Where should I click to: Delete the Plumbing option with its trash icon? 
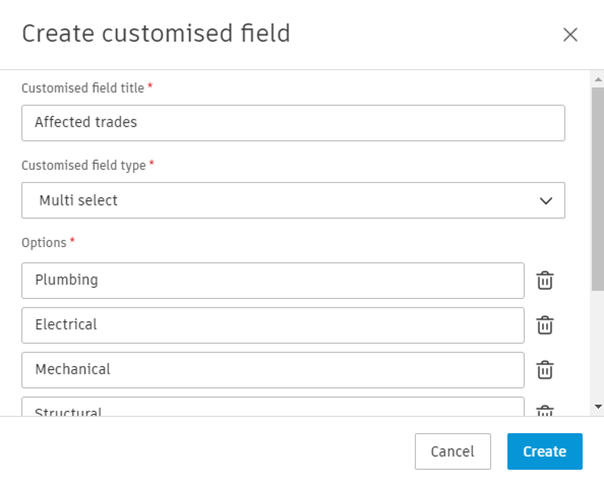click(x=545, y=281)
